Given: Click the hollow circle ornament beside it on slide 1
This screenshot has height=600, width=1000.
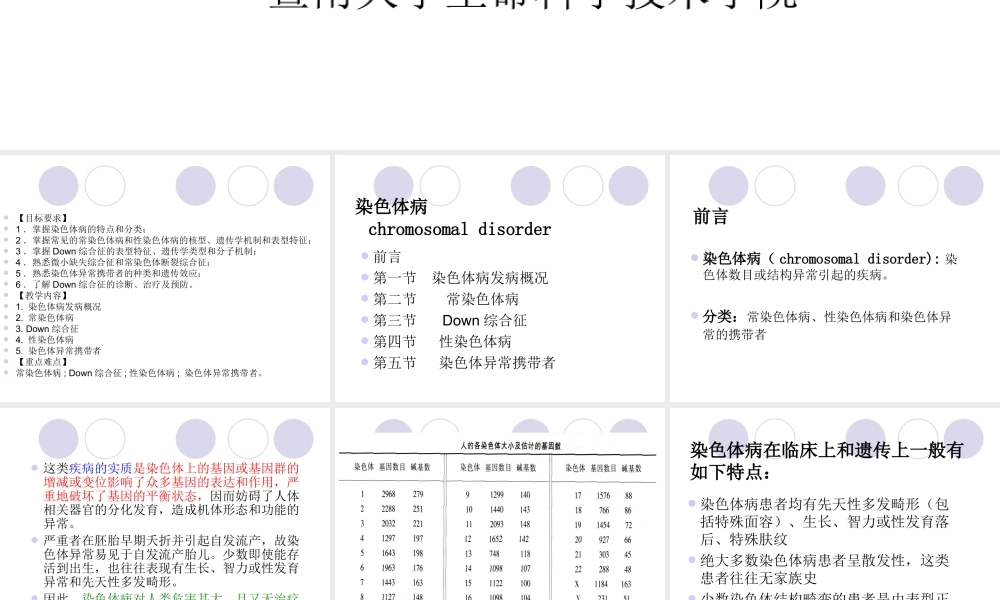Looking at the screenshot, I should tap(104, 186).
